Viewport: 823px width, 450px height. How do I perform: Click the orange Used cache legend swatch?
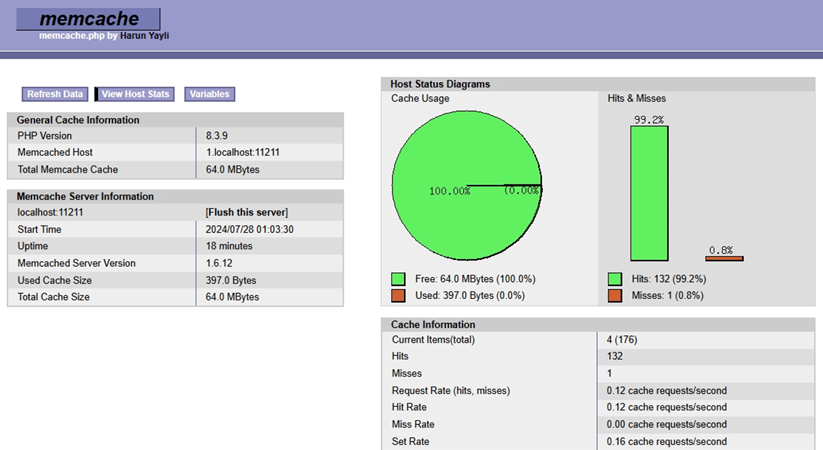[398, 296]
